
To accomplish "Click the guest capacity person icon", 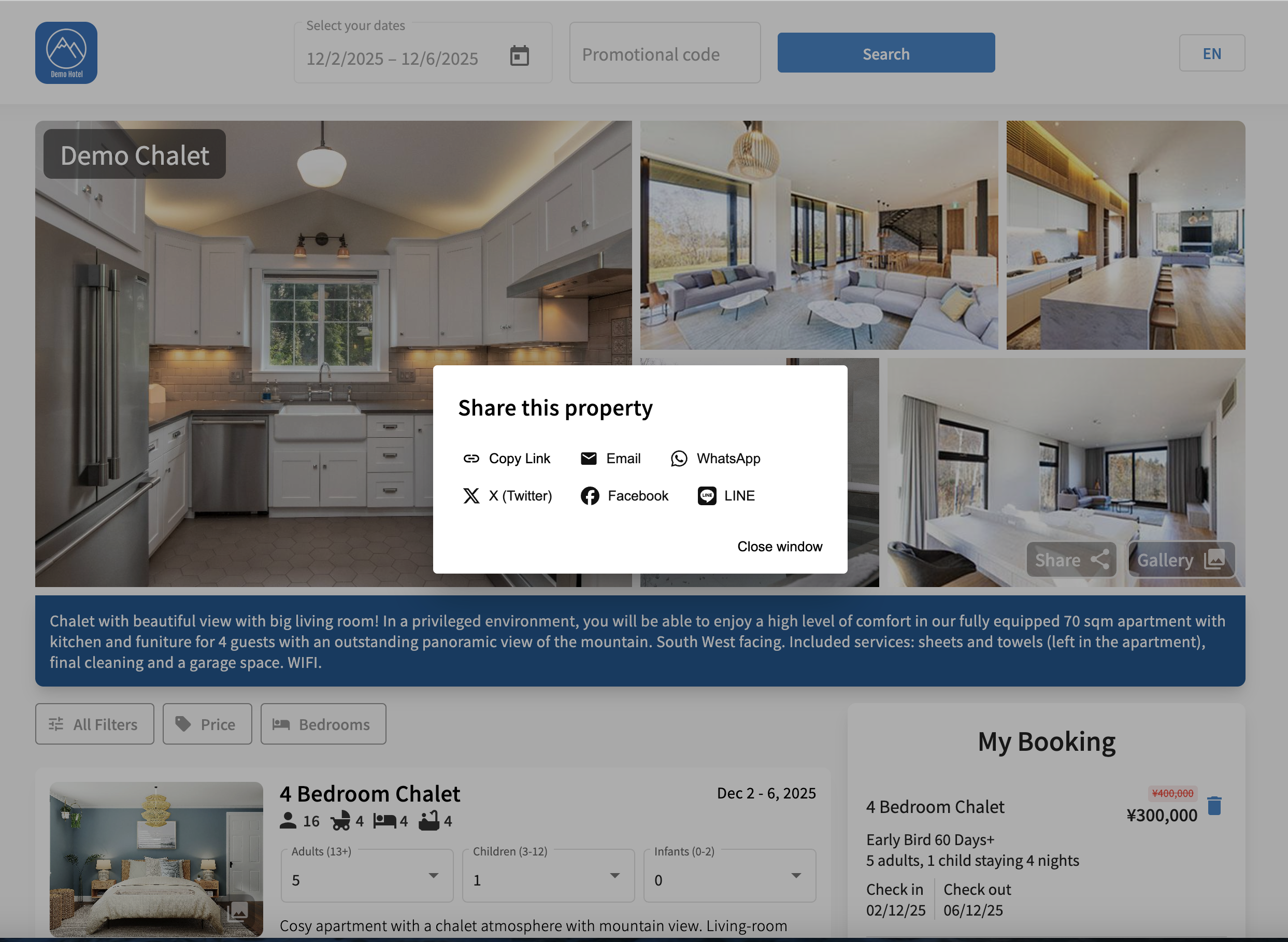I will click(x=288, y=821).
